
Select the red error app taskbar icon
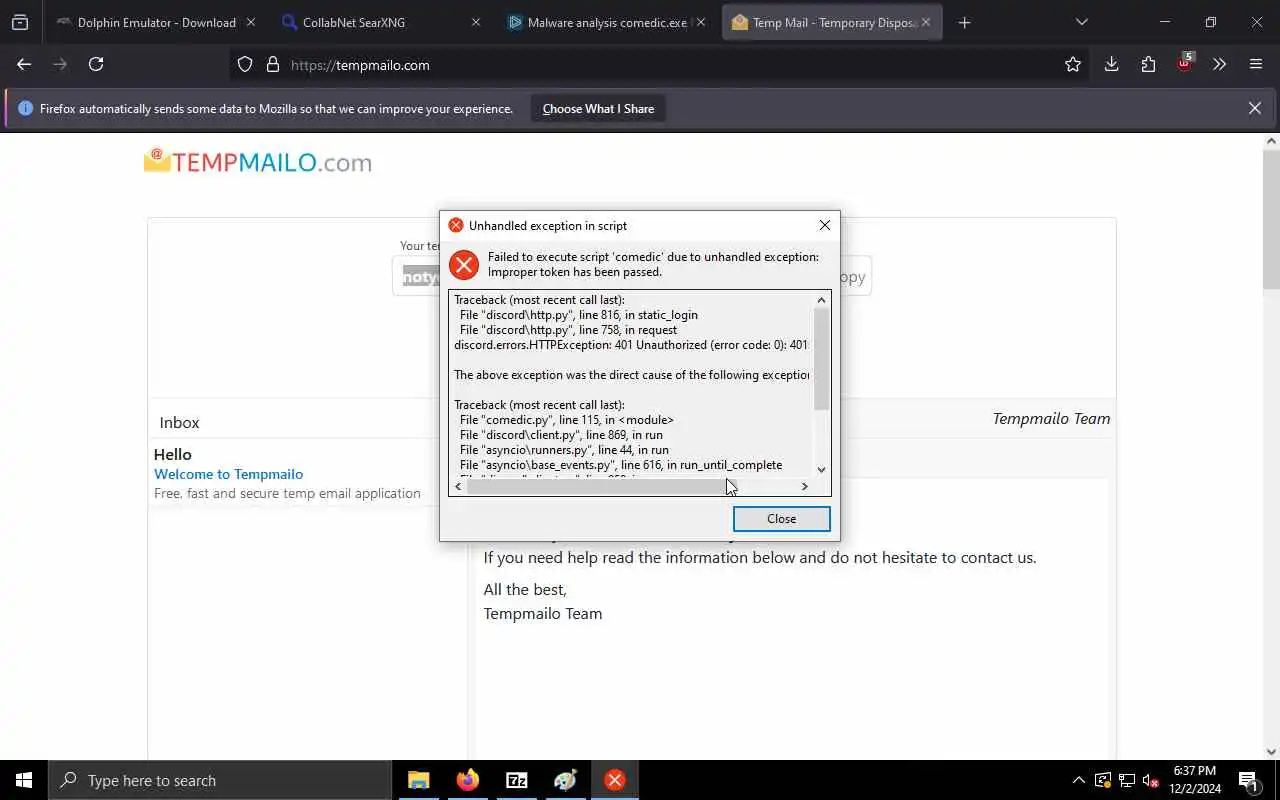(x=615, y=780)
